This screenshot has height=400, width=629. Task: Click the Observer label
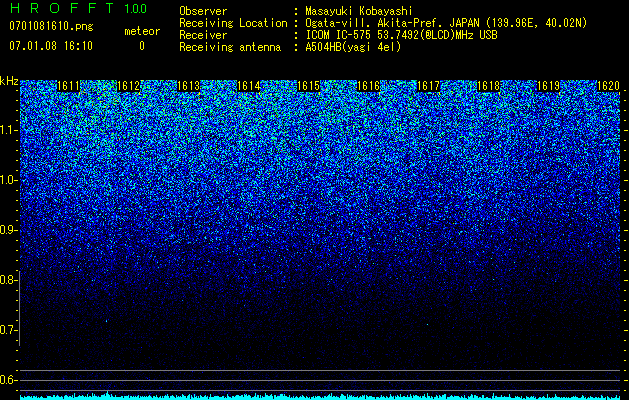203,11
